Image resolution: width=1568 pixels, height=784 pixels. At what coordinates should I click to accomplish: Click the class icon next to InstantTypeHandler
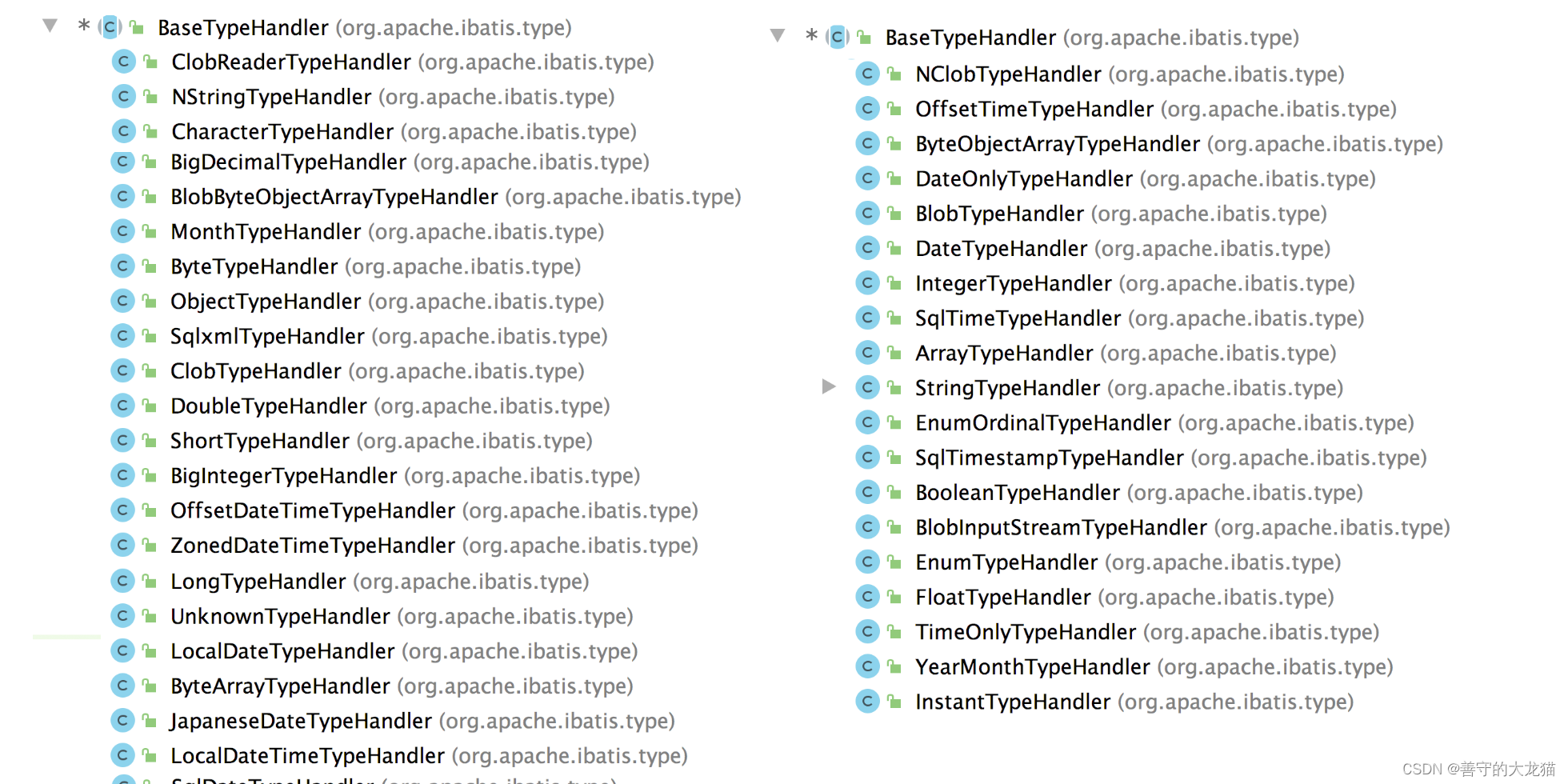click(x=867, y=702)
